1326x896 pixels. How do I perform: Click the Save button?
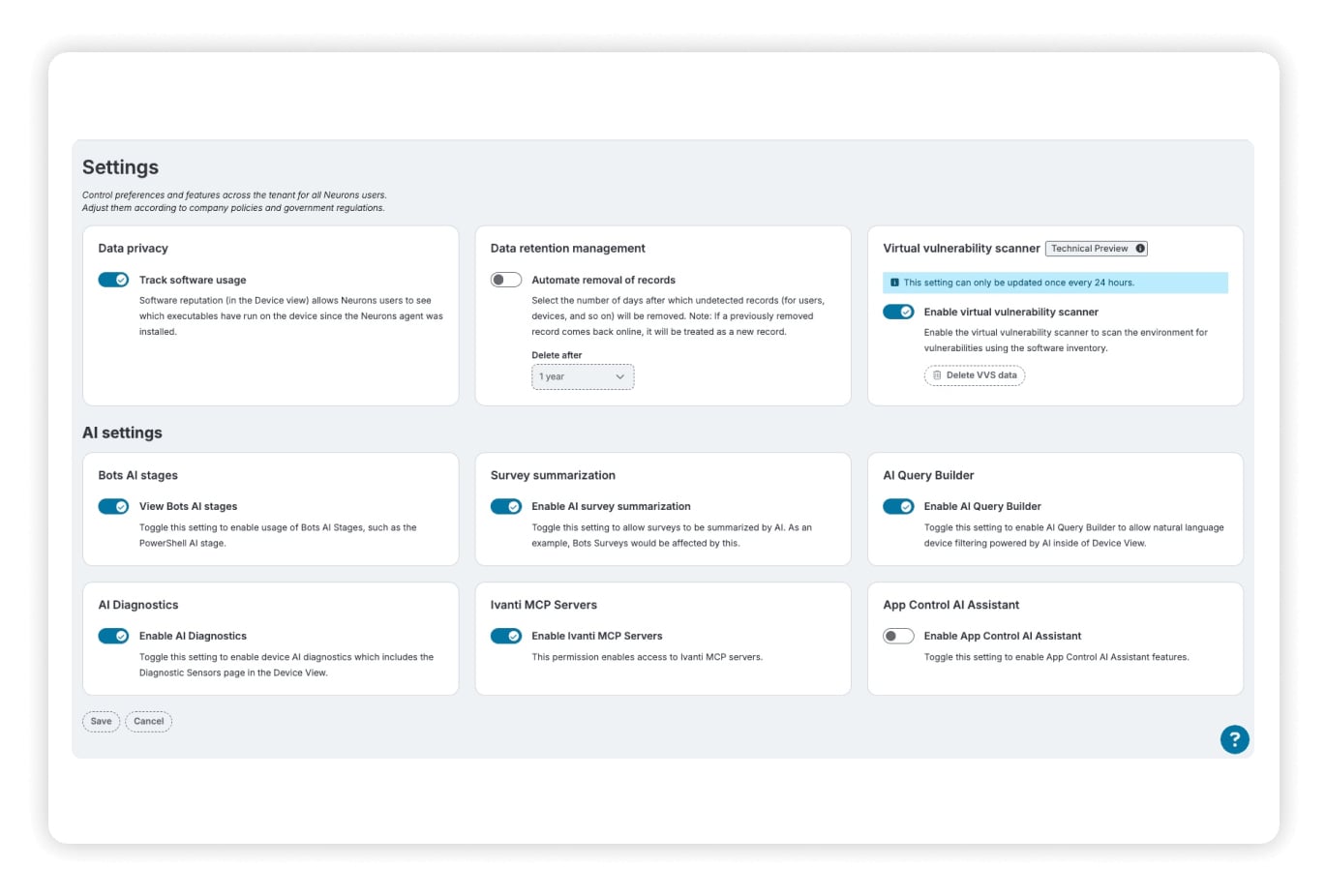[101, 722]
